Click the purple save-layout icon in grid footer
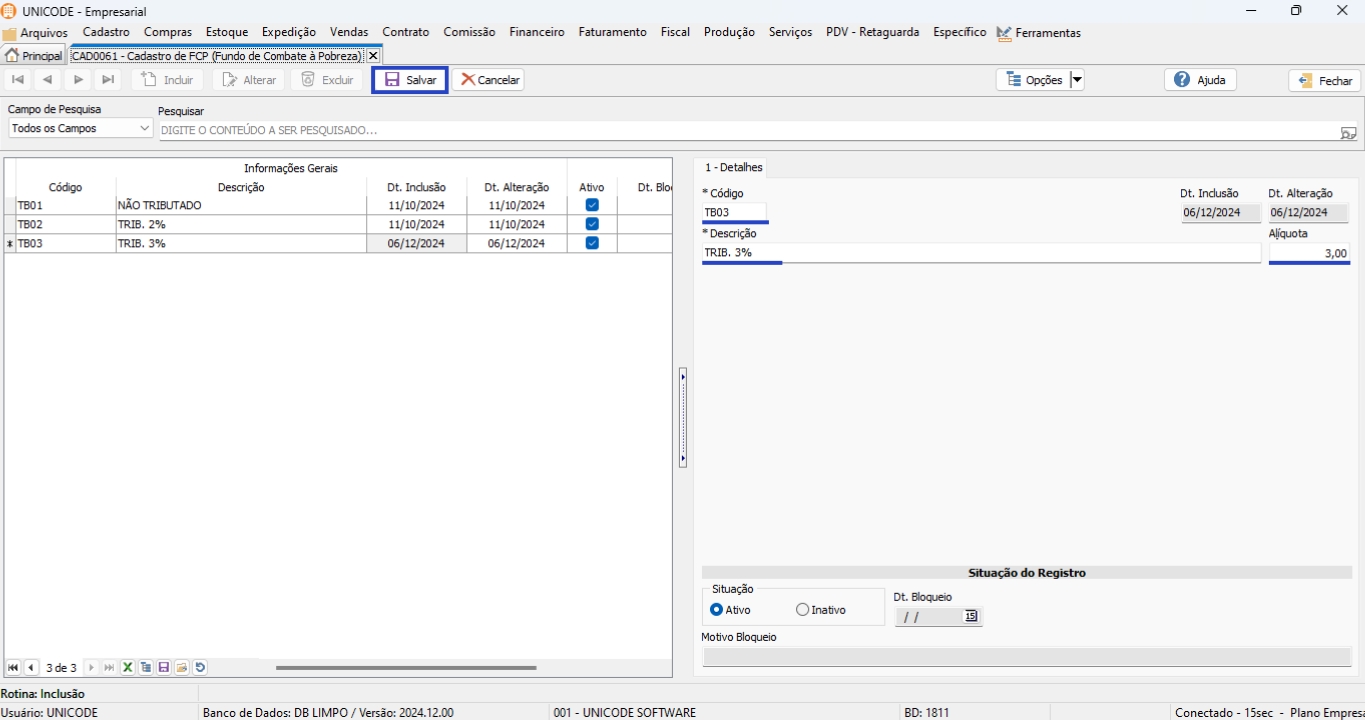Image resolution: width=1365 pixels, height=720 pixels. tap(164, 668)
